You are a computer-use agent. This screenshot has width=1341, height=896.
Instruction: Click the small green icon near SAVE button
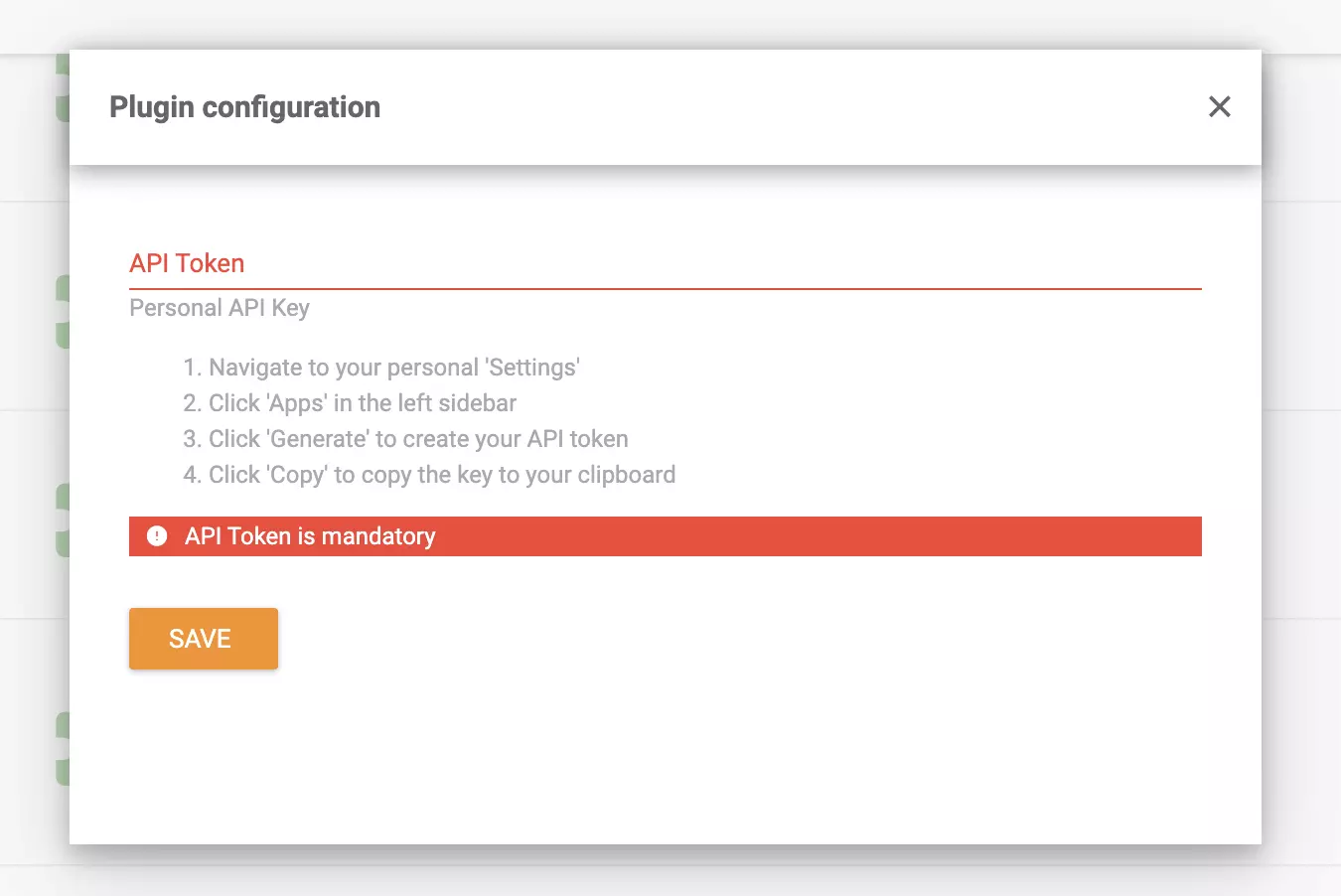[x=63, y=541]
